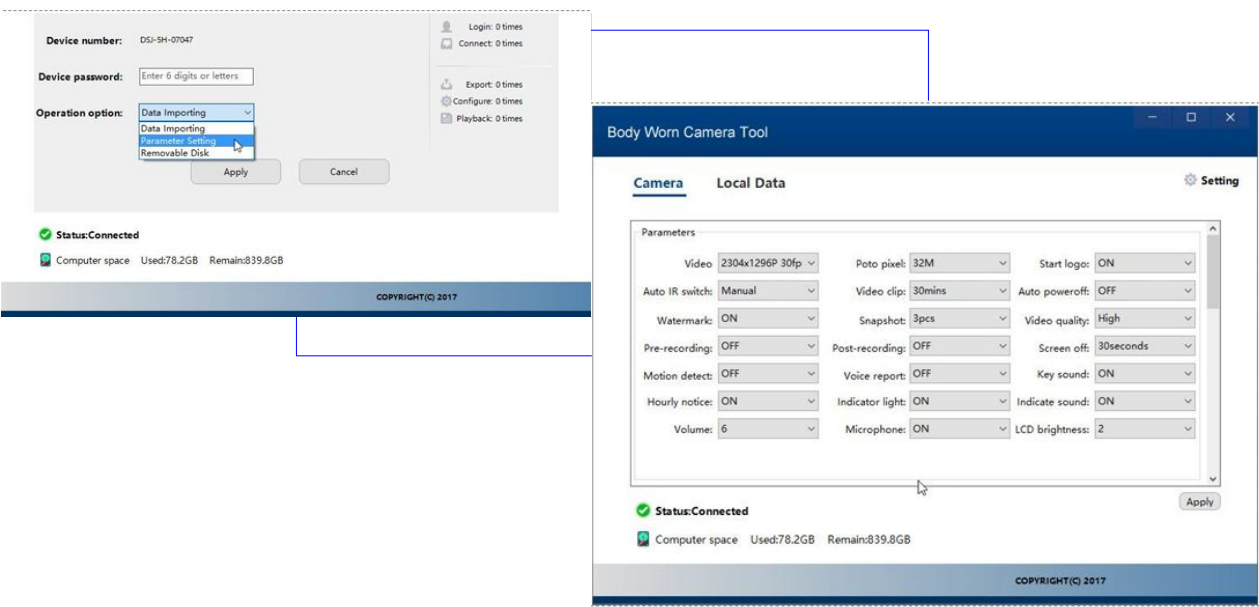This screenshot has width=1259, height=607.
Task: Expand the Auto IR switch dropdown
Action: point(768,291)
